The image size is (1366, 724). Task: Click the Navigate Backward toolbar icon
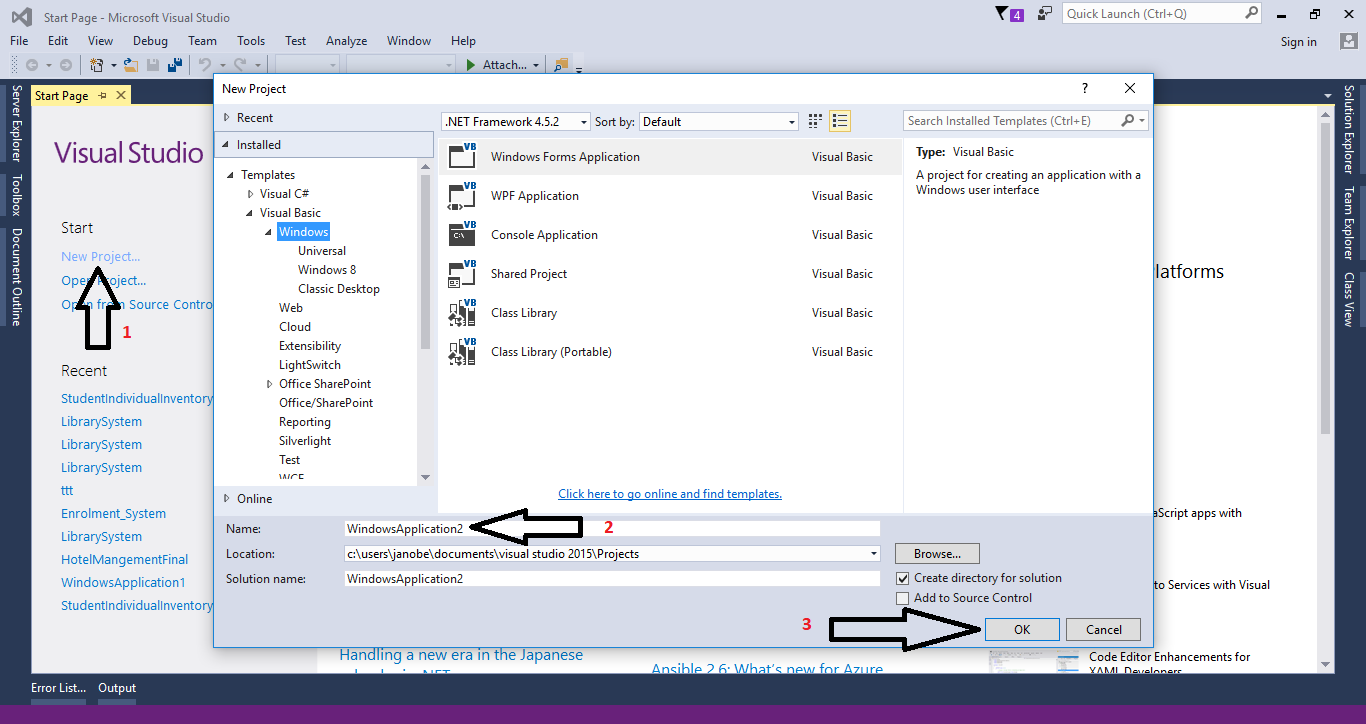[33, 65]
